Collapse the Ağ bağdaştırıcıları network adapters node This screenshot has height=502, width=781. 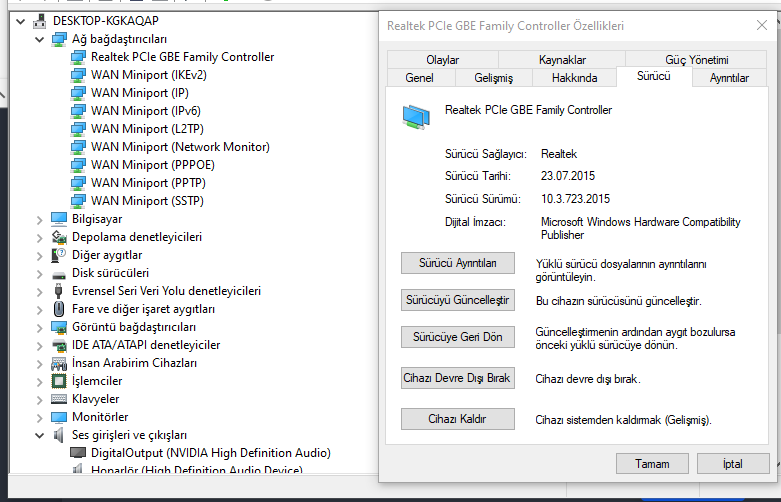(x=39, y=39)
